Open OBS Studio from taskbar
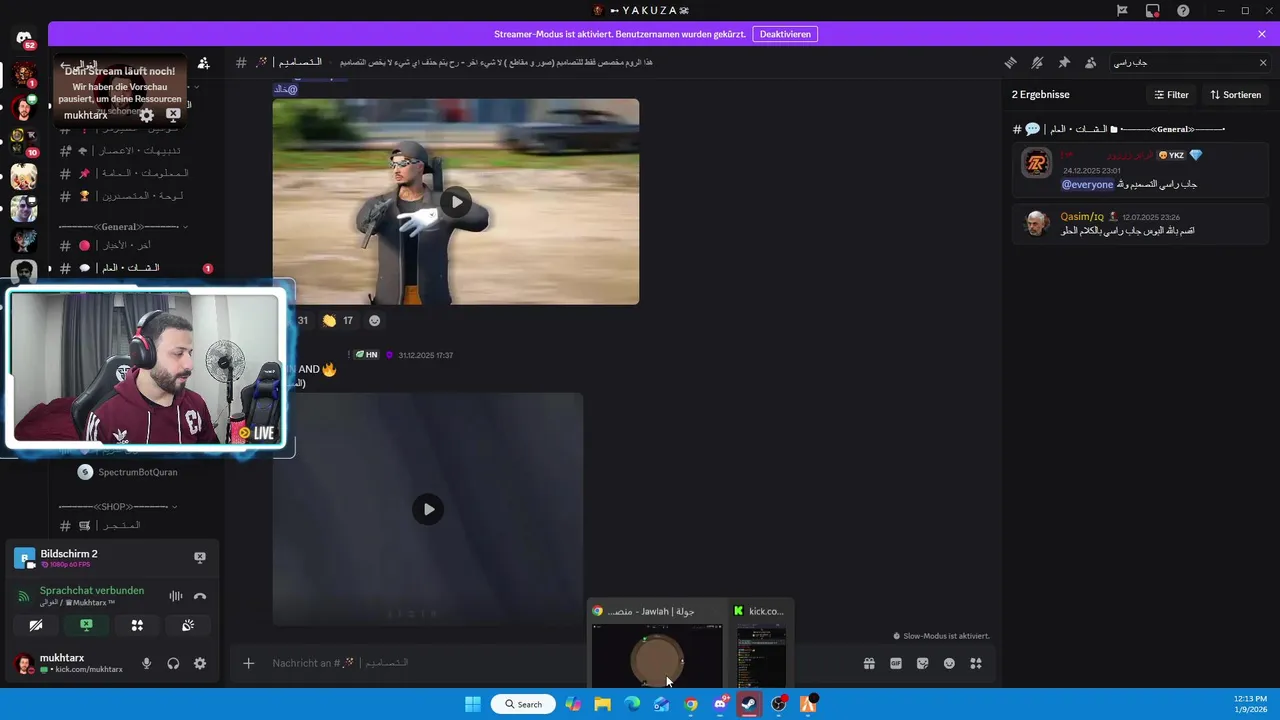Image resolution: width=1280 pixels, height=720 pixels. [x=778, y=704]
